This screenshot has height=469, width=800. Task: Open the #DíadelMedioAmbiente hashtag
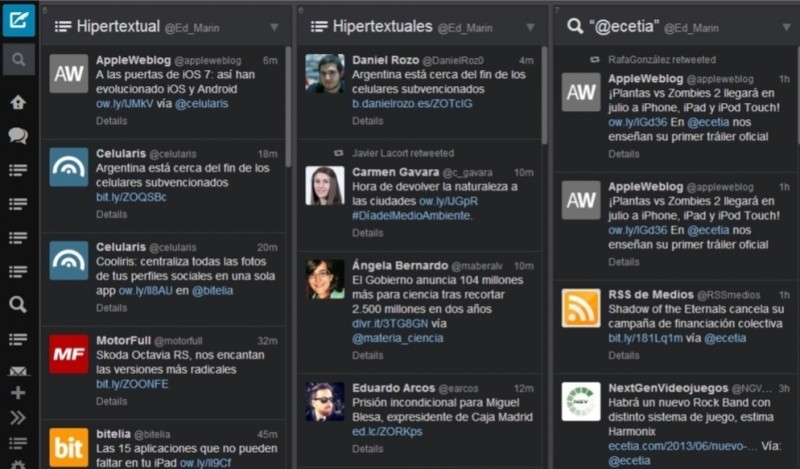[412, 215]
